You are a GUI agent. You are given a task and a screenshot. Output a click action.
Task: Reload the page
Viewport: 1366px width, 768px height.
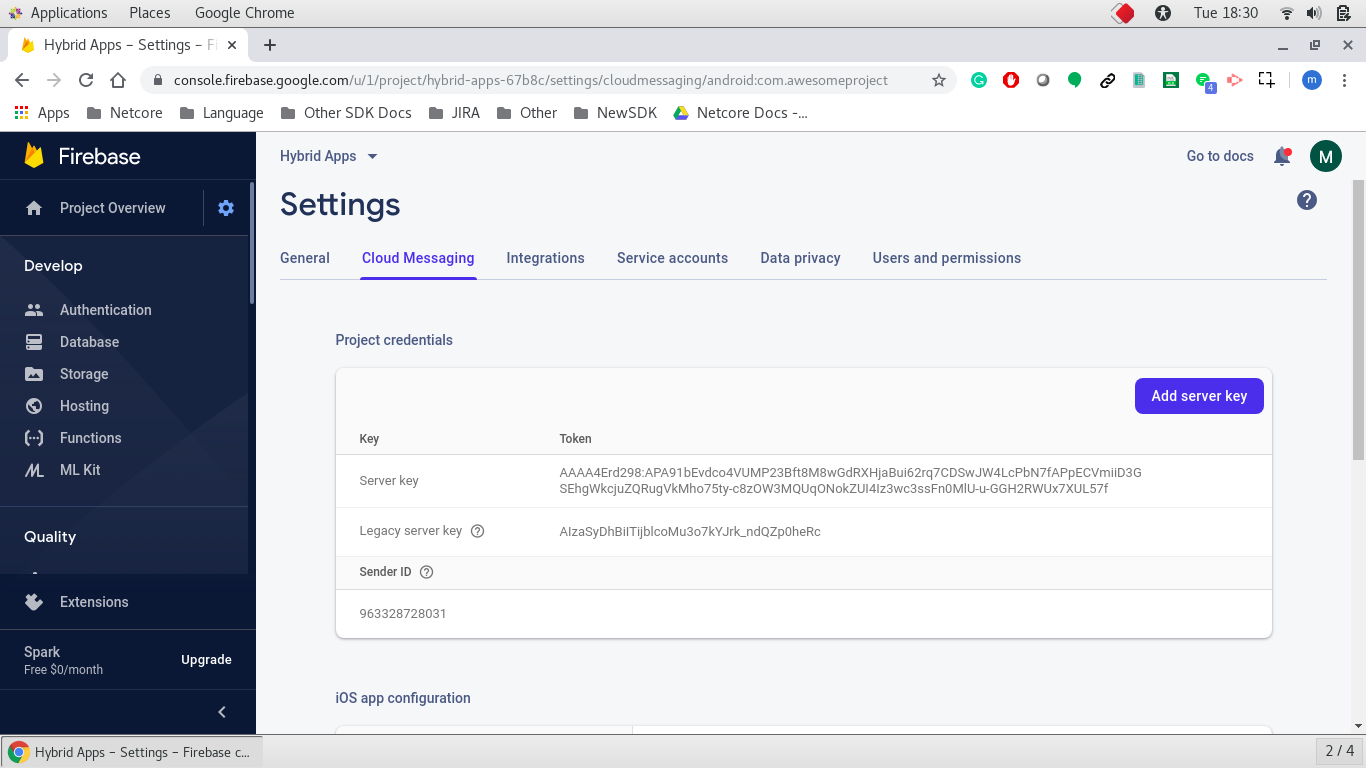click(x=86, y=80)
